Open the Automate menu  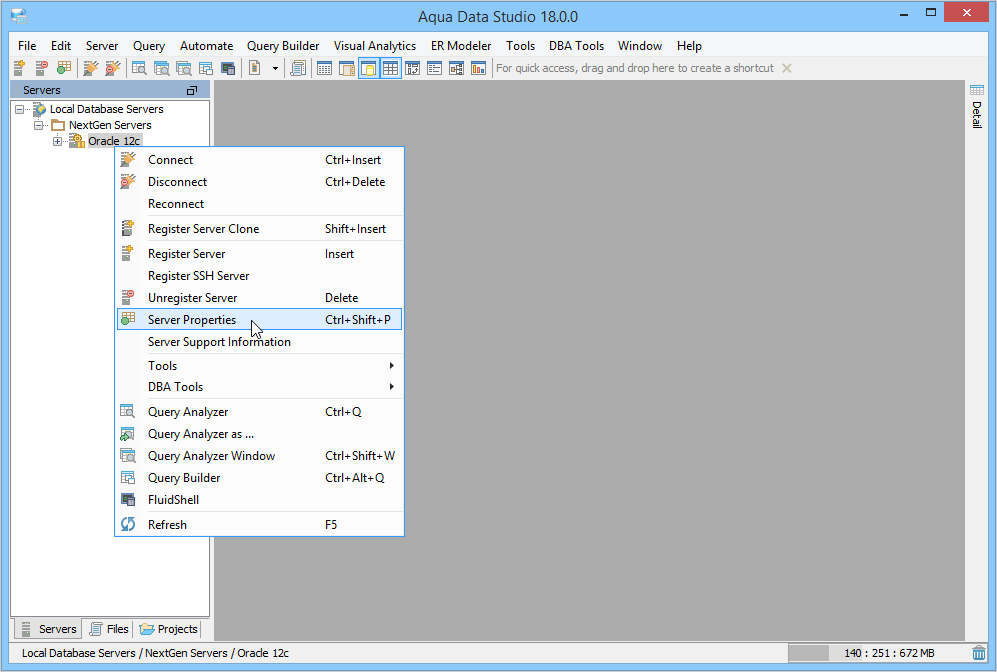point(207,46)
